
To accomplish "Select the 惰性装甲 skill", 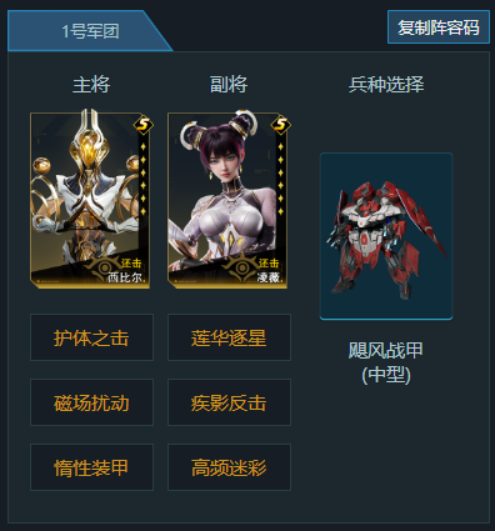I will pyautogui.click(x=92, y=467).
